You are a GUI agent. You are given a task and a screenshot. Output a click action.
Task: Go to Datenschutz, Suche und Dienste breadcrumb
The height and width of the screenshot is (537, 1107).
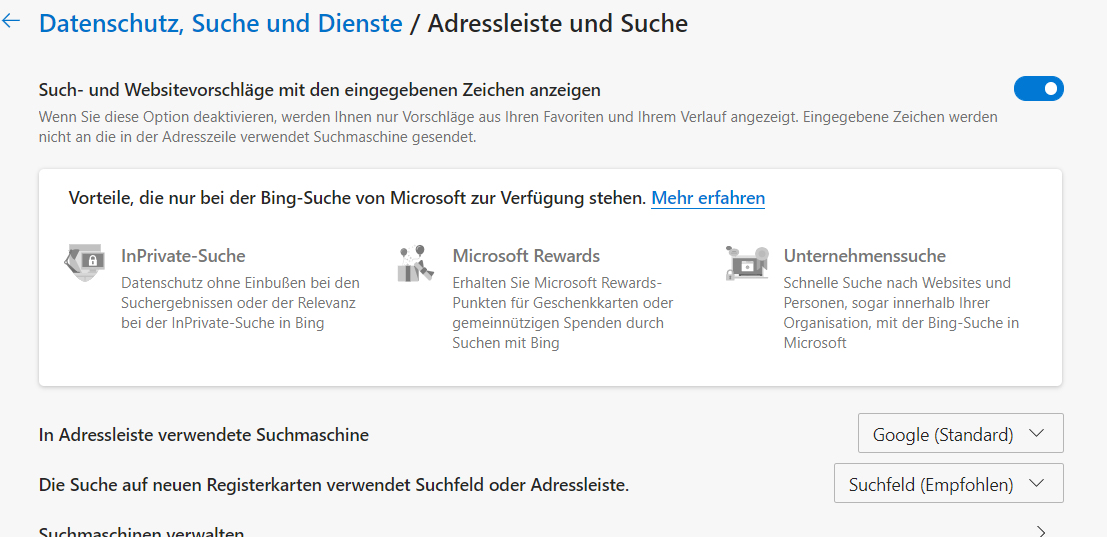click(x=220, y=23)
